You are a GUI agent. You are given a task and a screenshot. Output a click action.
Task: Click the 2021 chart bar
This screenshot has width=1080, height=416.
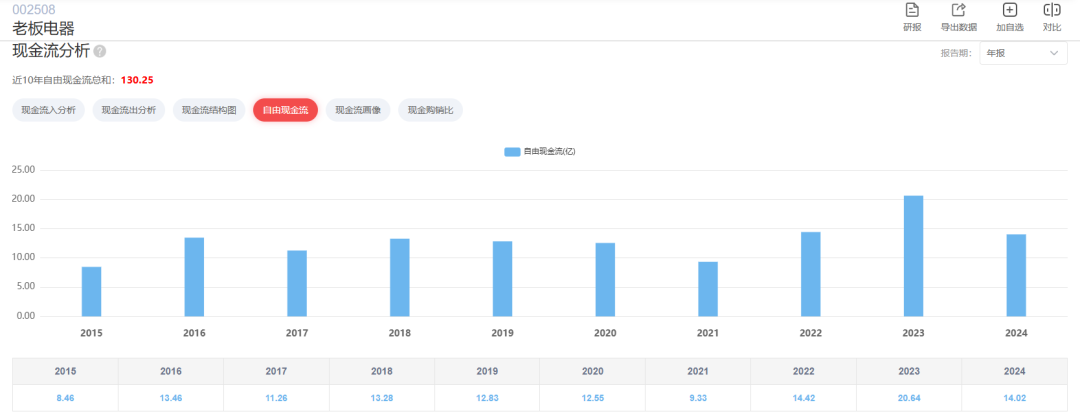pos(708,289)
